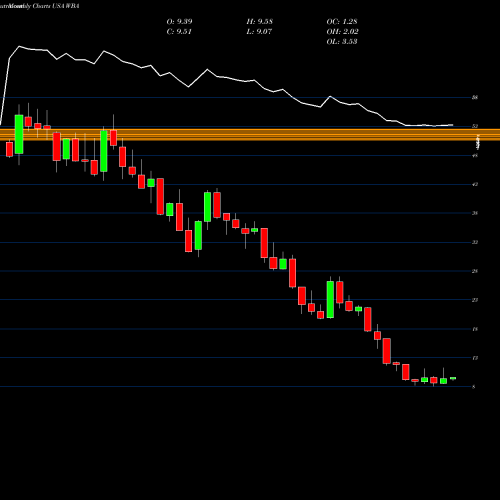This screenshot has width=500, height=500.
Task: Click the "L: 9.07" low value
Action: 259,32
